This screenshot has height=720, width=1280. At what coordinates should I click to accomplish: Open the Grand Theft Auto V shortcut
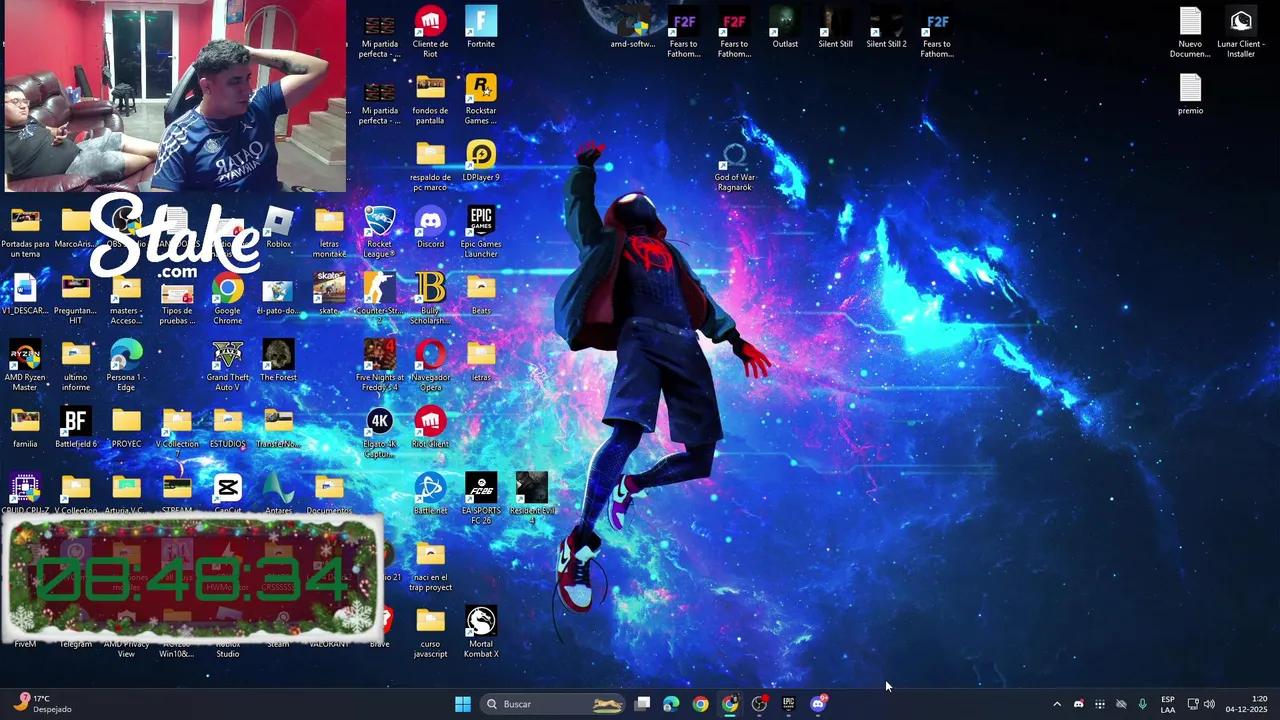228,365
